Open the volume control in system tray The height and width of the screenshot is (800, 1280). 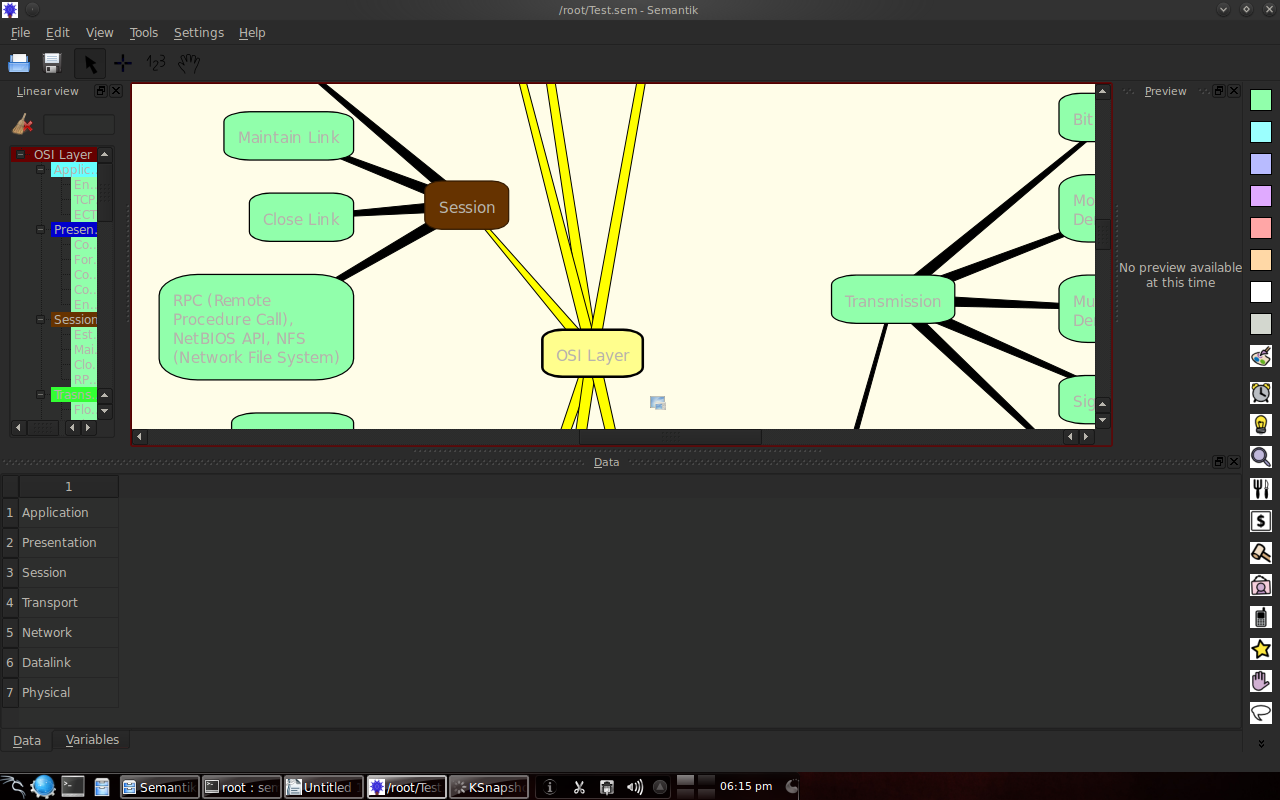coord(635,787)
